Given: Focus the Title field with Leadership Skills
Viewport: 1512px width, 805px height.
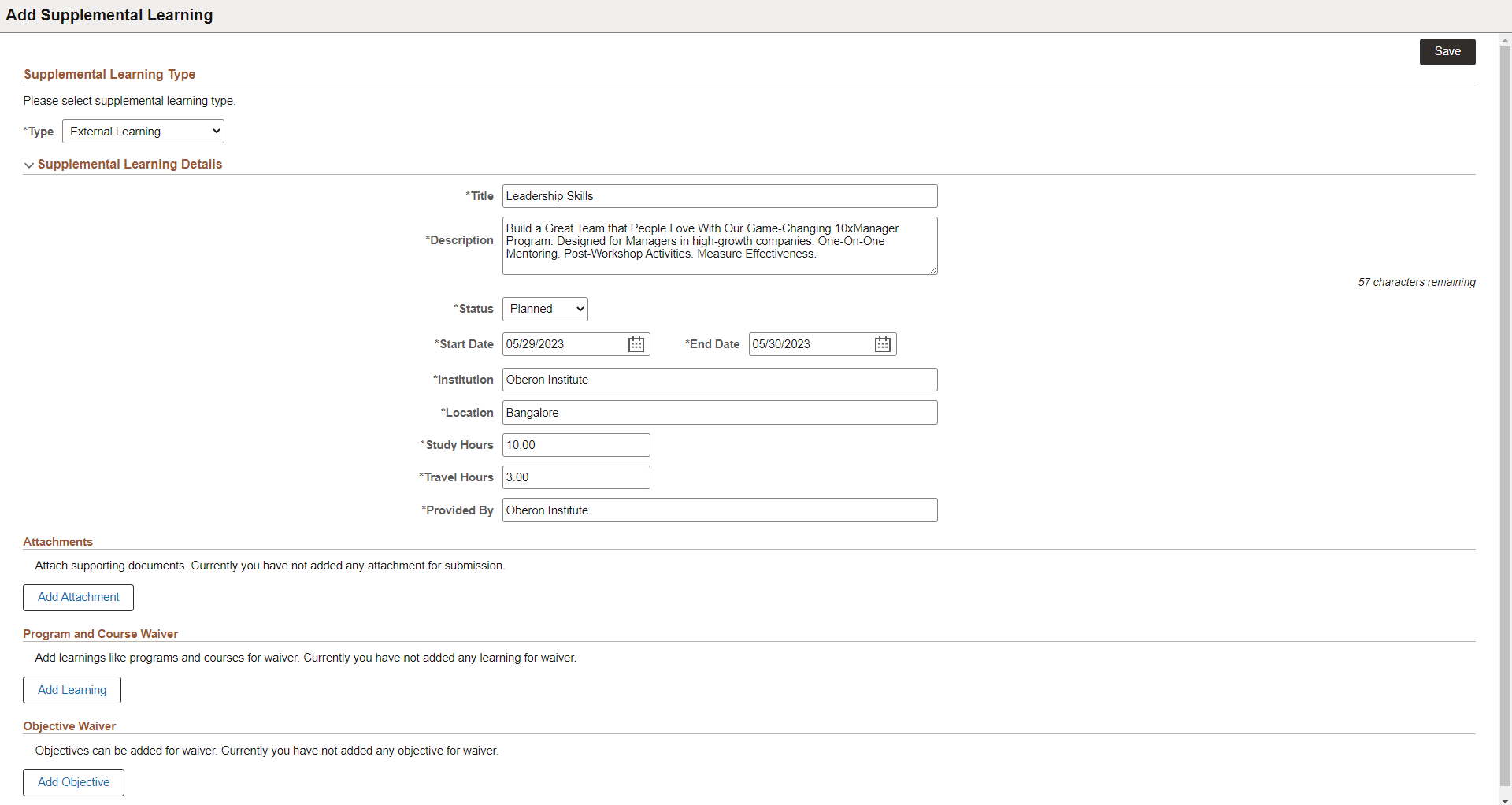Looking at the screenshot, I should 720,196.
